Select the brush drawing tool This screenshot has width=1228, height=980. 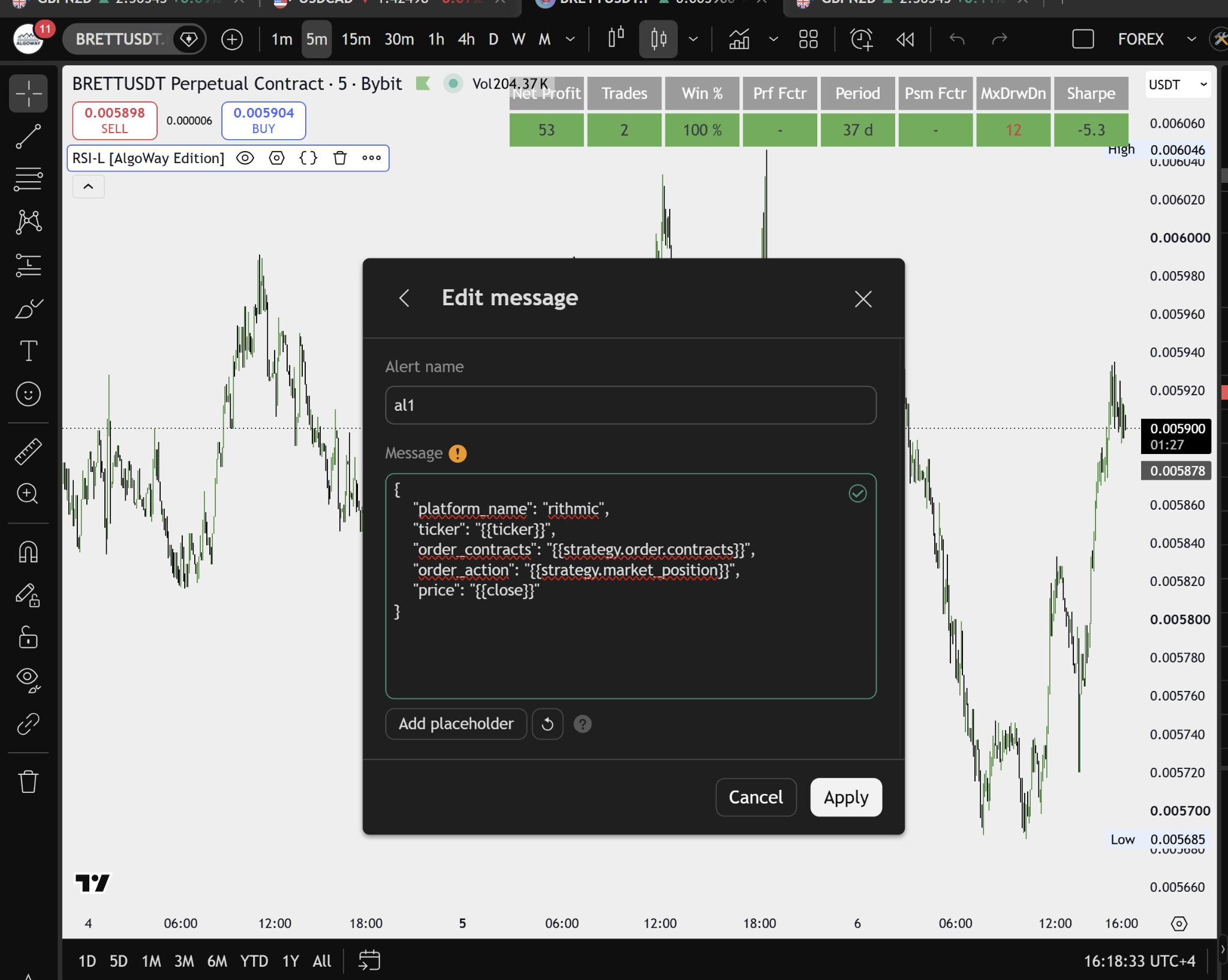(28, 308)
